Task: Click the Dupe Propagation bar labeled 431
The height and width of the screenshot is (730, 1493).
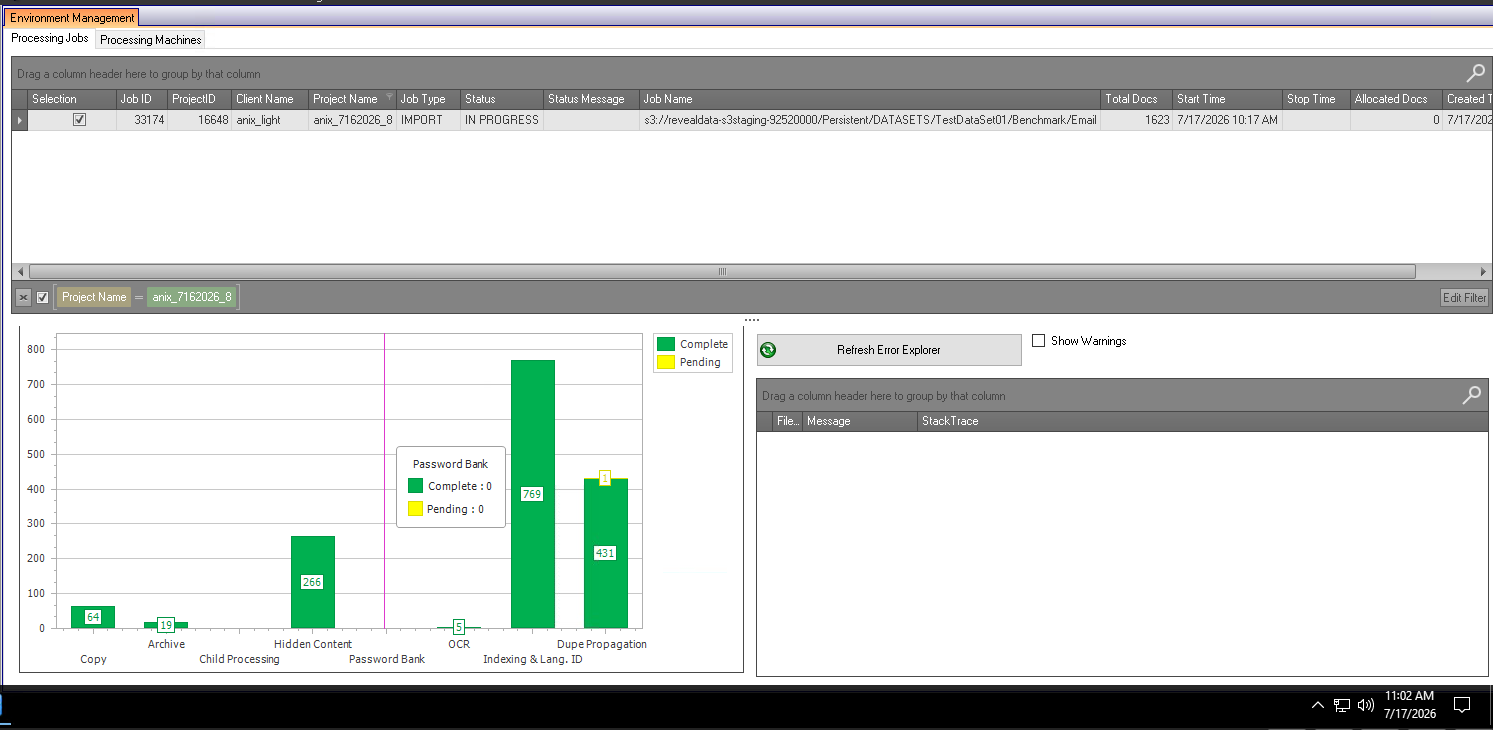Action: coord(605,553)
